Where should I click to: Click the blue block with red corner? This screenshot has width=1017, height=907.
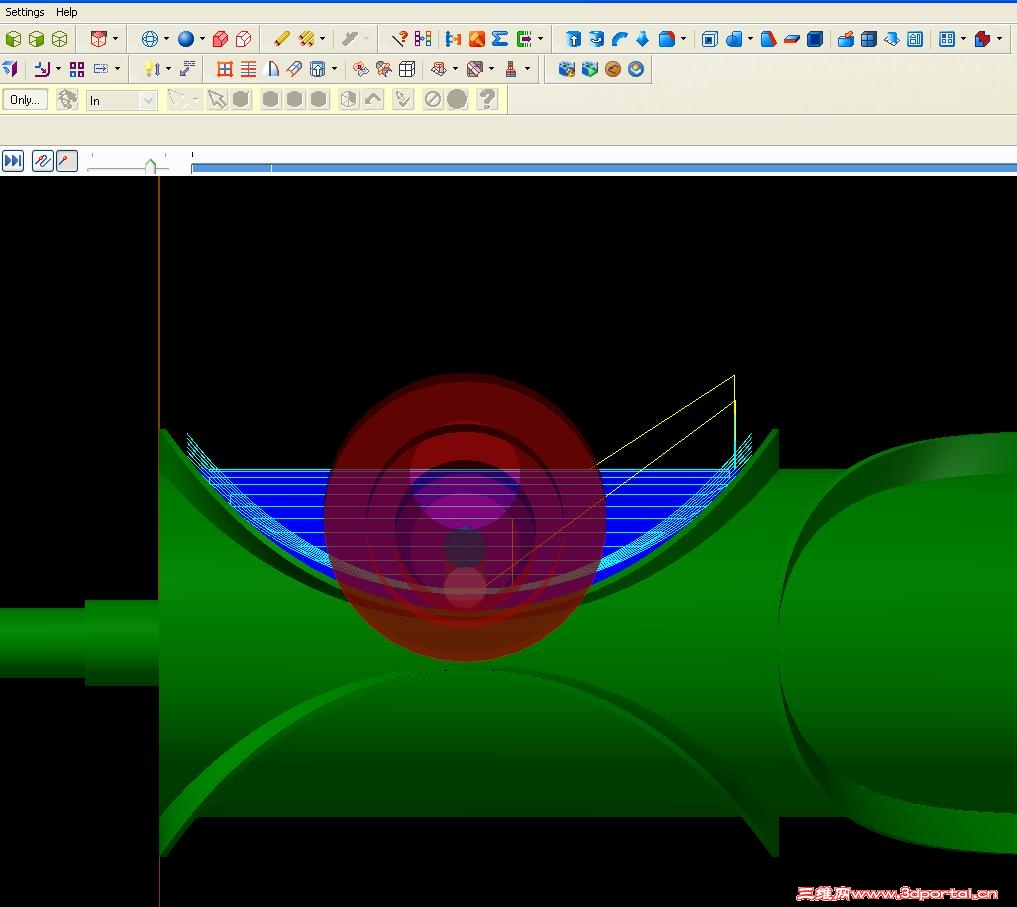[667, 39]
